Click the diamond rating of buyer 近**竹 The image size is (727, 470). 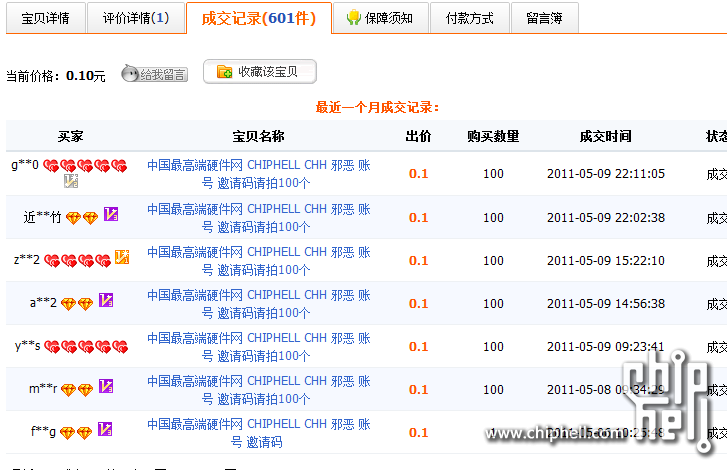tap(82, 217)
